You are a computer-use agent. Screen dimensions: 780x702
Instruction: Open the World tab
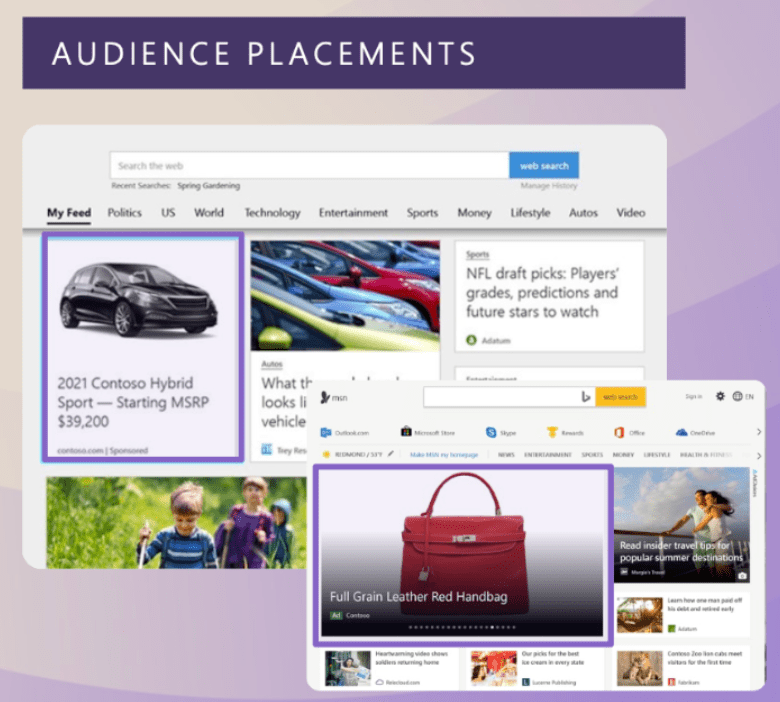click(209, 213)
